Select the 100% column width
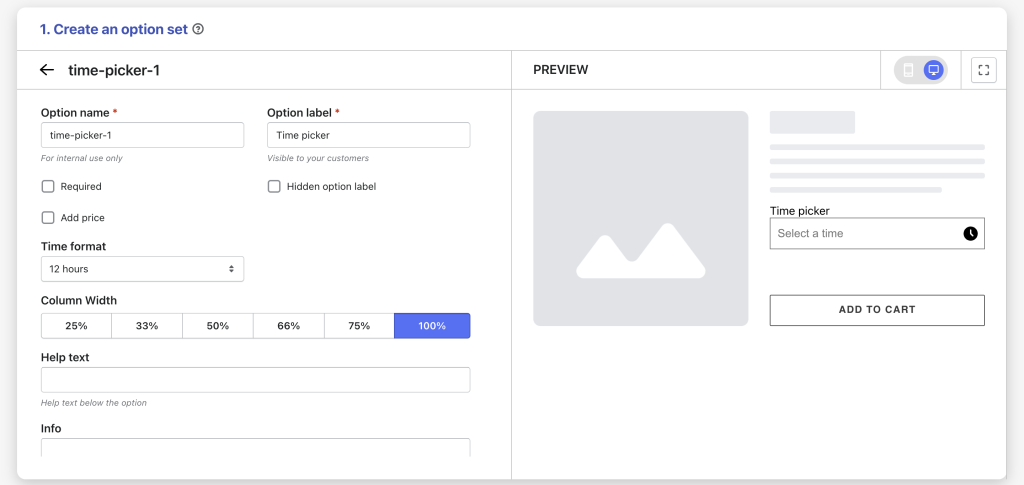The image size is (1024, 485). click(x=432, y=326)
